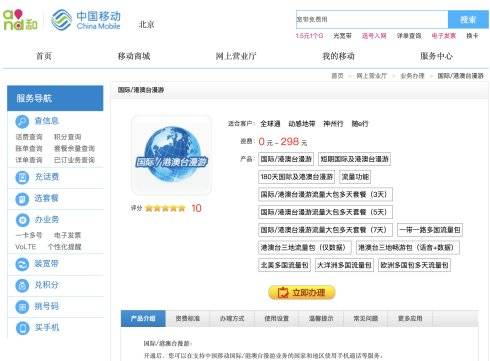Click the blue 搜索 button
The width and height of the screenshot is (490, 361).
468,20
